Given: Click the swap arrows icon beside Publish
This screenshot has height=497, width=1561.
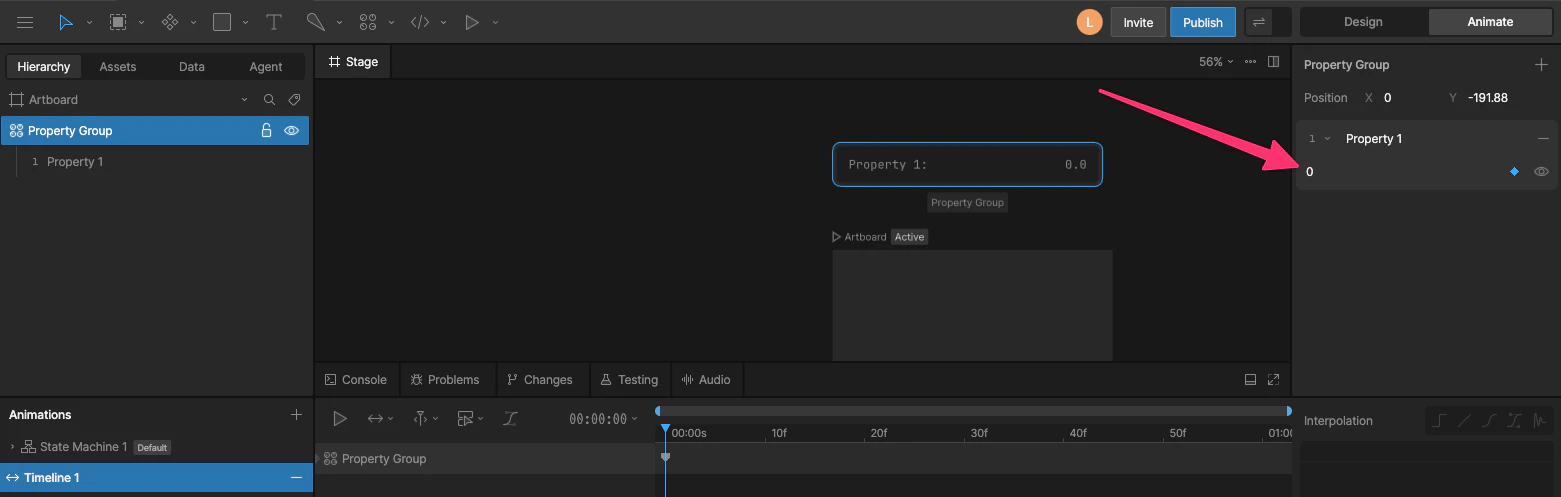Looking at the screenshot, I should click(1259, 22).
